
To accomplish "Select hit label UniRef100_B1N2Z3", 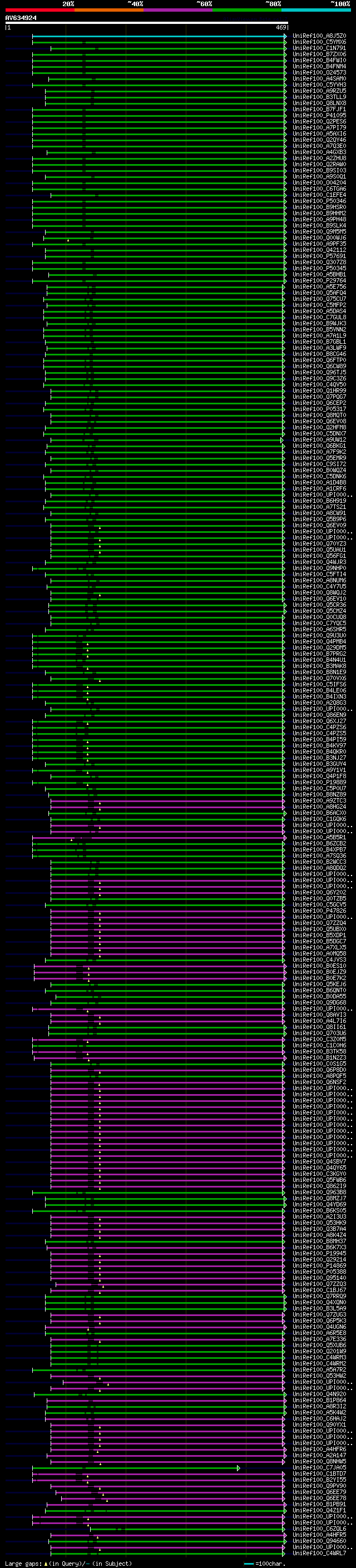I will pos(319,1057).
